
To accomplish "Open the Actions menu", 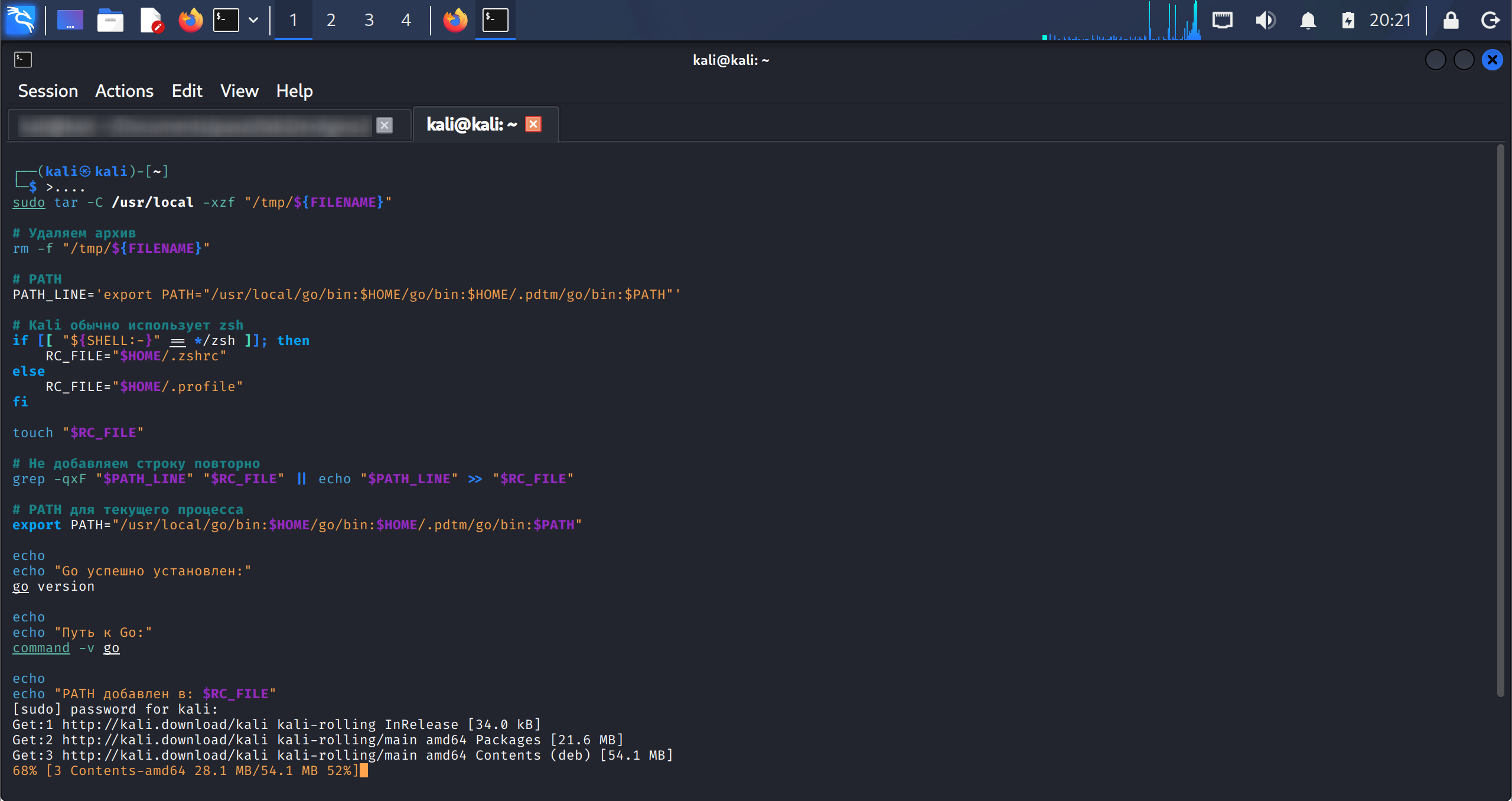I will point(124,91).
